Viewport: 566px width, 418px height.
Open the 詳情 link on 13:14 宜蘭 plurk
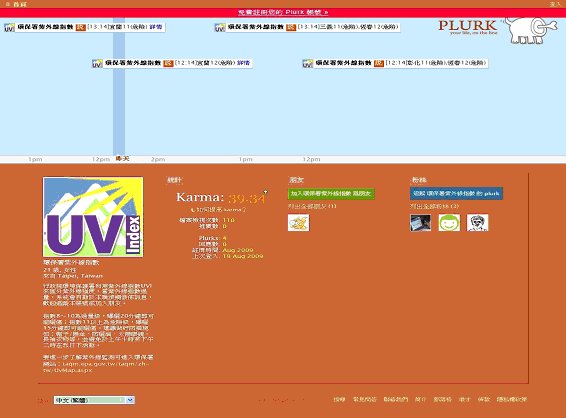[x=156, y=27]
